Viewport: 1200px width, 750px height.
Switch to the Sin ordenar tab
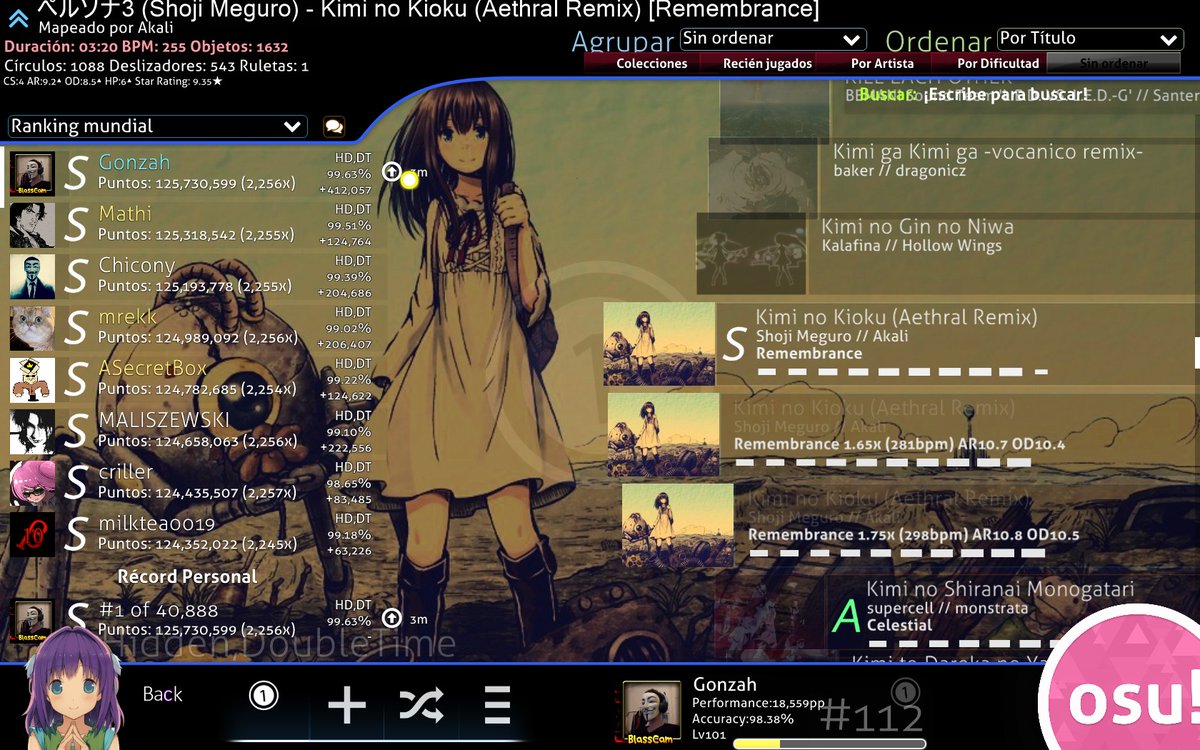(1113, 63)
